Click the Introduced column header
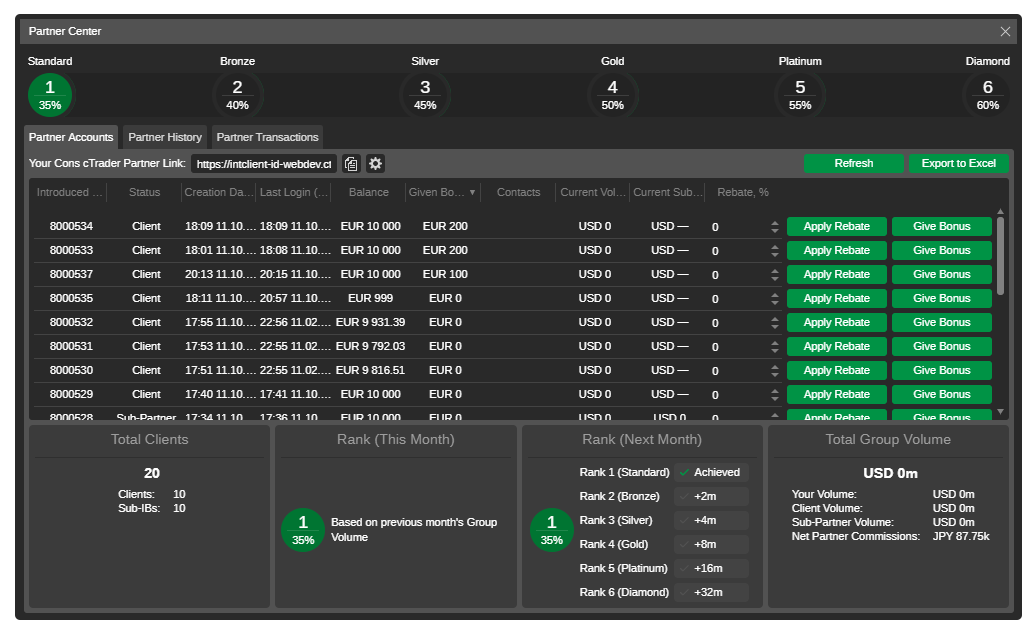 [70, 192]
